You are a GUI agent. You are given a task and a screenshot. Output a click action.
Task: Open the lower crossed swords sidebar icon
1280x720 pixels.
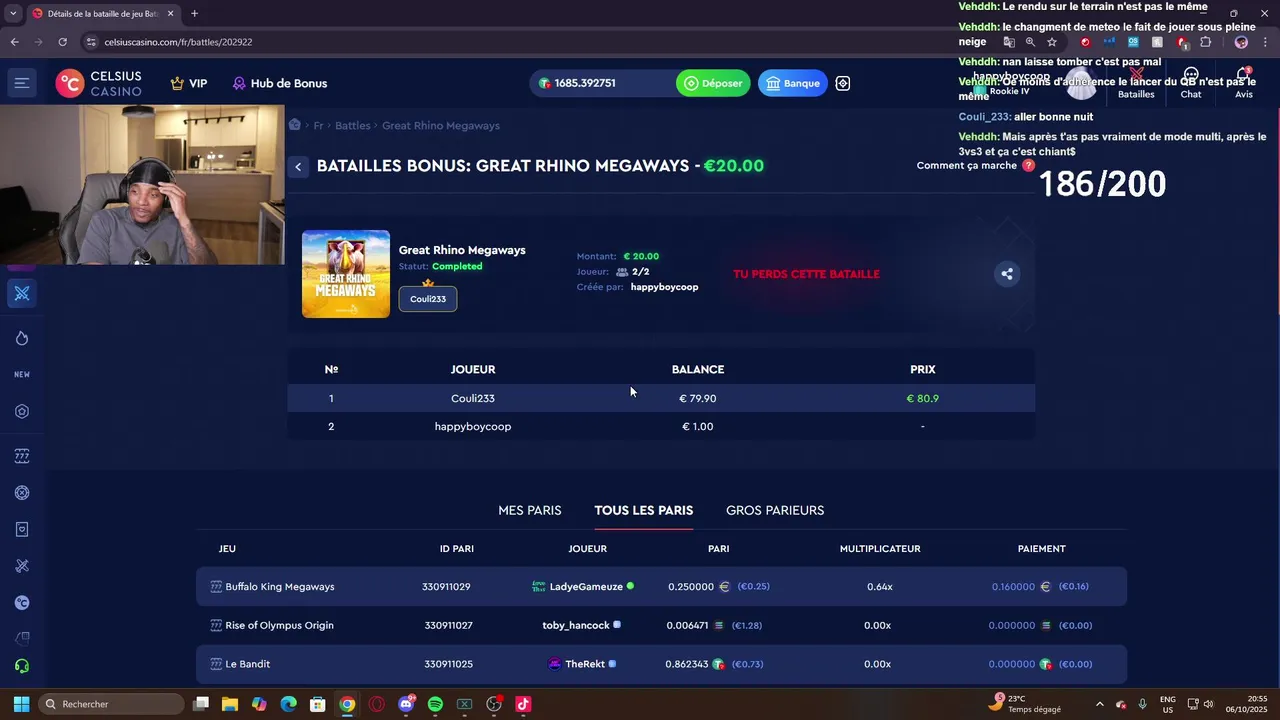pos(22,566)
